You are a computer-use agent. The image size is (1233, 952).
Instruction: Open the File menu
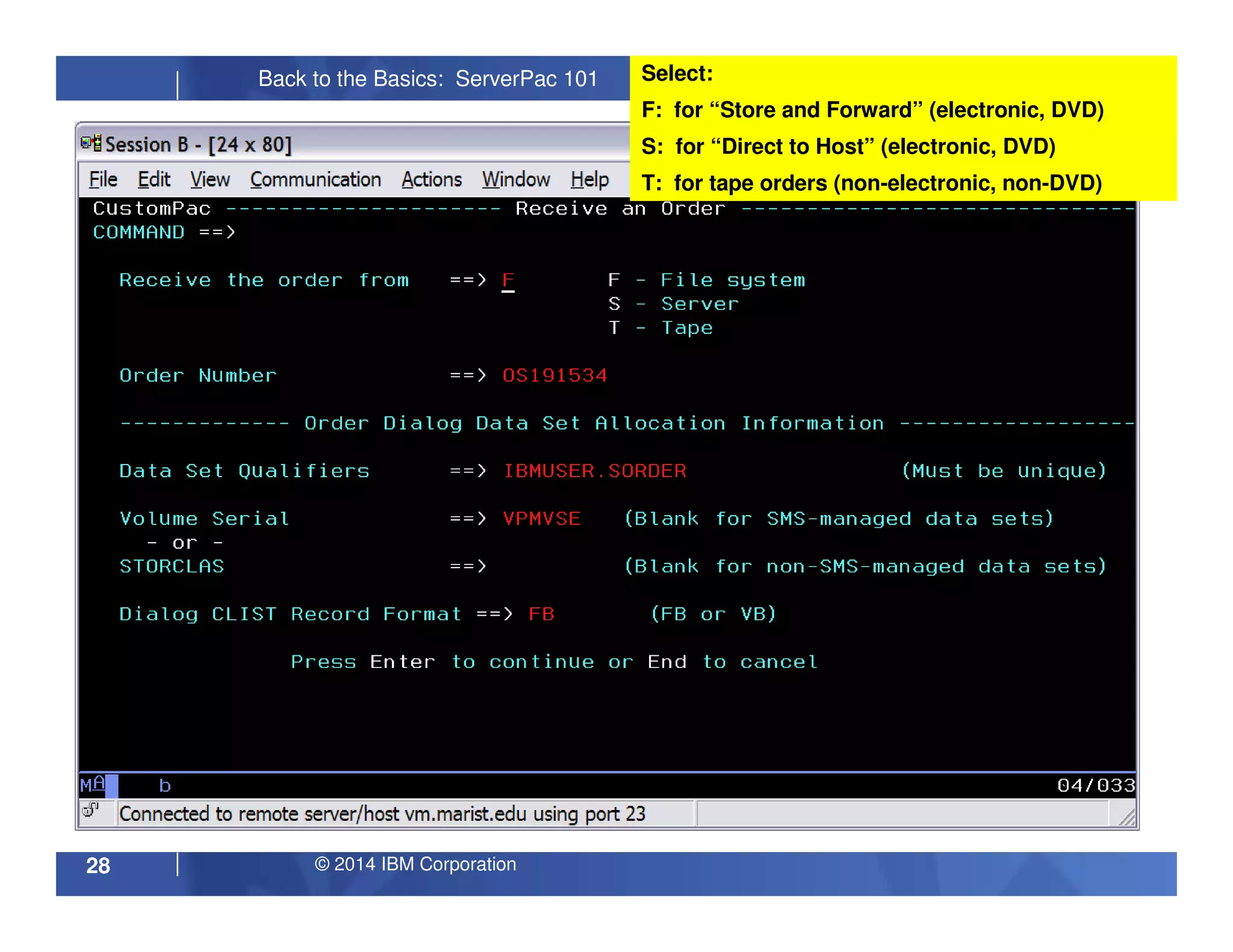tap(103, 179)
